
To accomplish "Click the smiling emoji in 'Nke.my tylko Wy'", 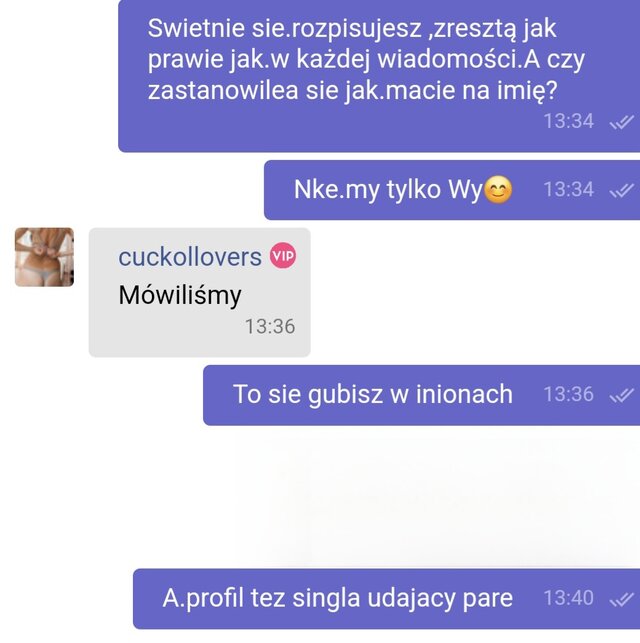I will (498, 190).
